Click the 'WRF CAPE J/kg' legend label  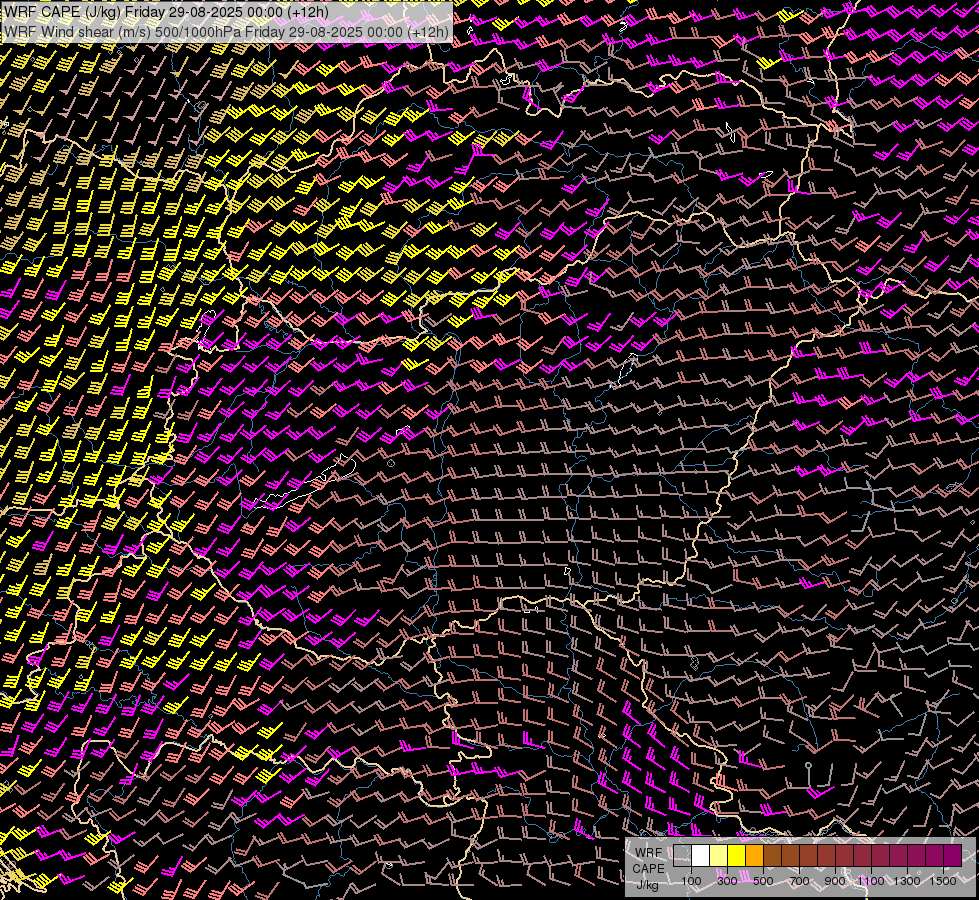648,869
